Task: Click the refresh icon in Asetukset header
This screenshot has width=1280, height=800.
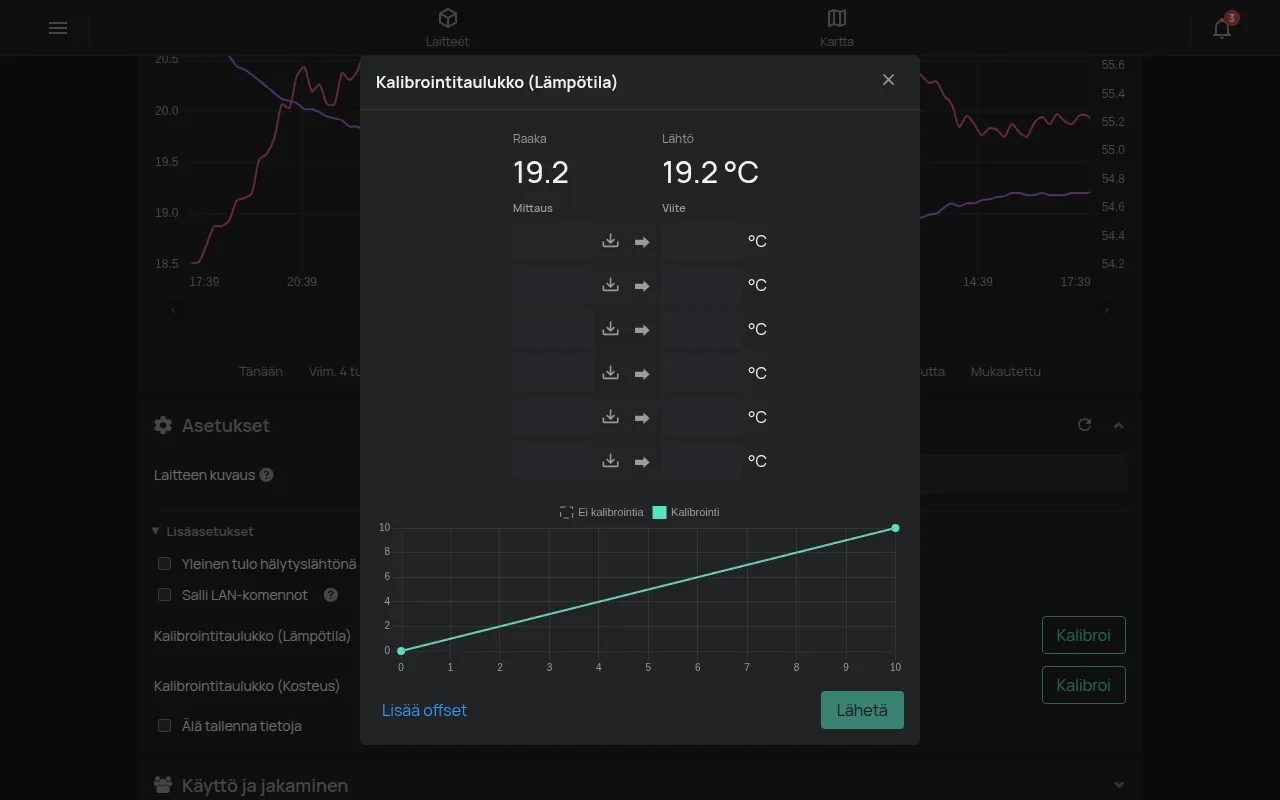Action: 1085,425
